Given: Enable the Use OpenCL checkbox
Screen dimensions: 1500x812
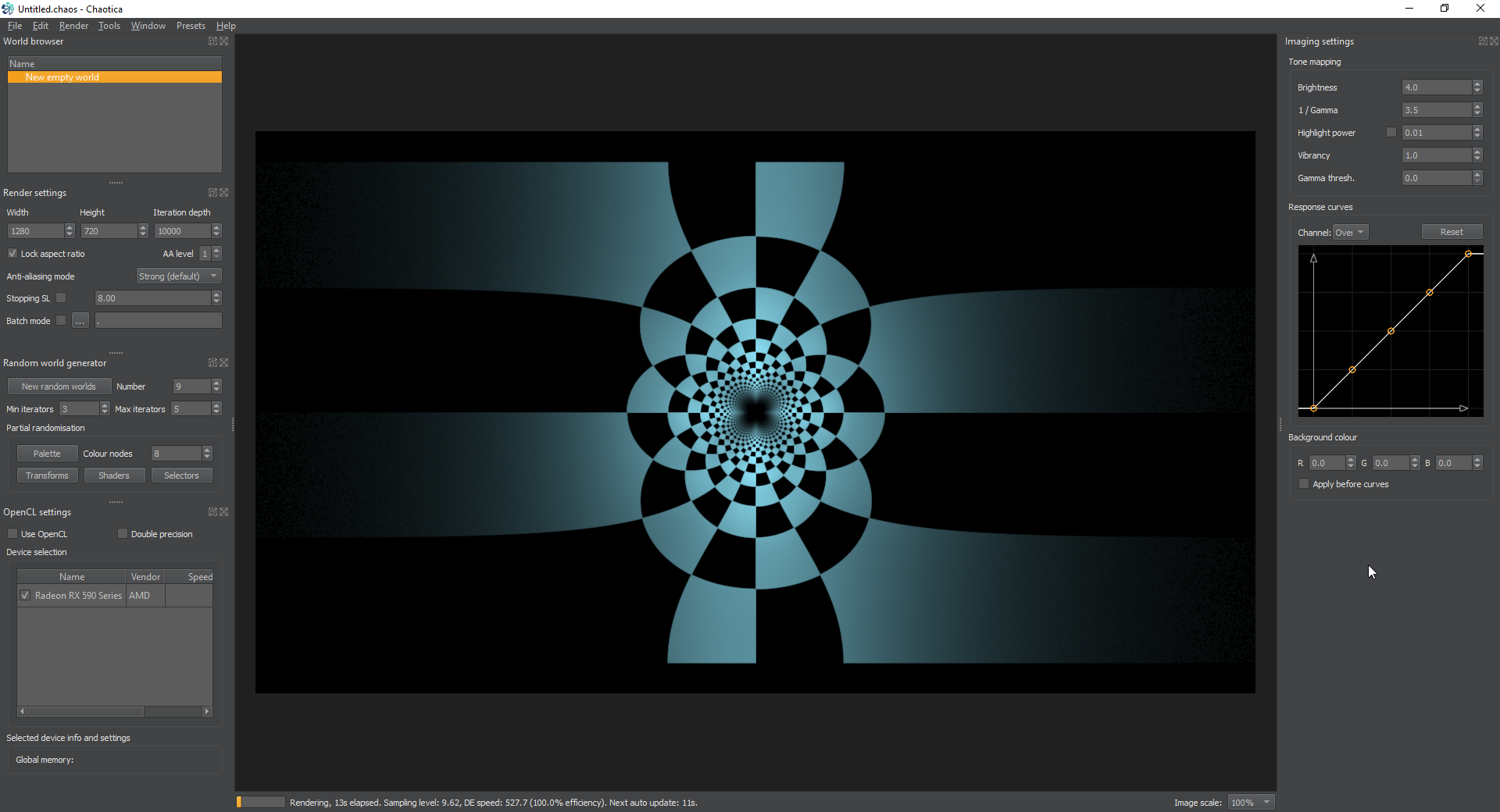Looking at the screenshot, I should (x=12, y=534).
